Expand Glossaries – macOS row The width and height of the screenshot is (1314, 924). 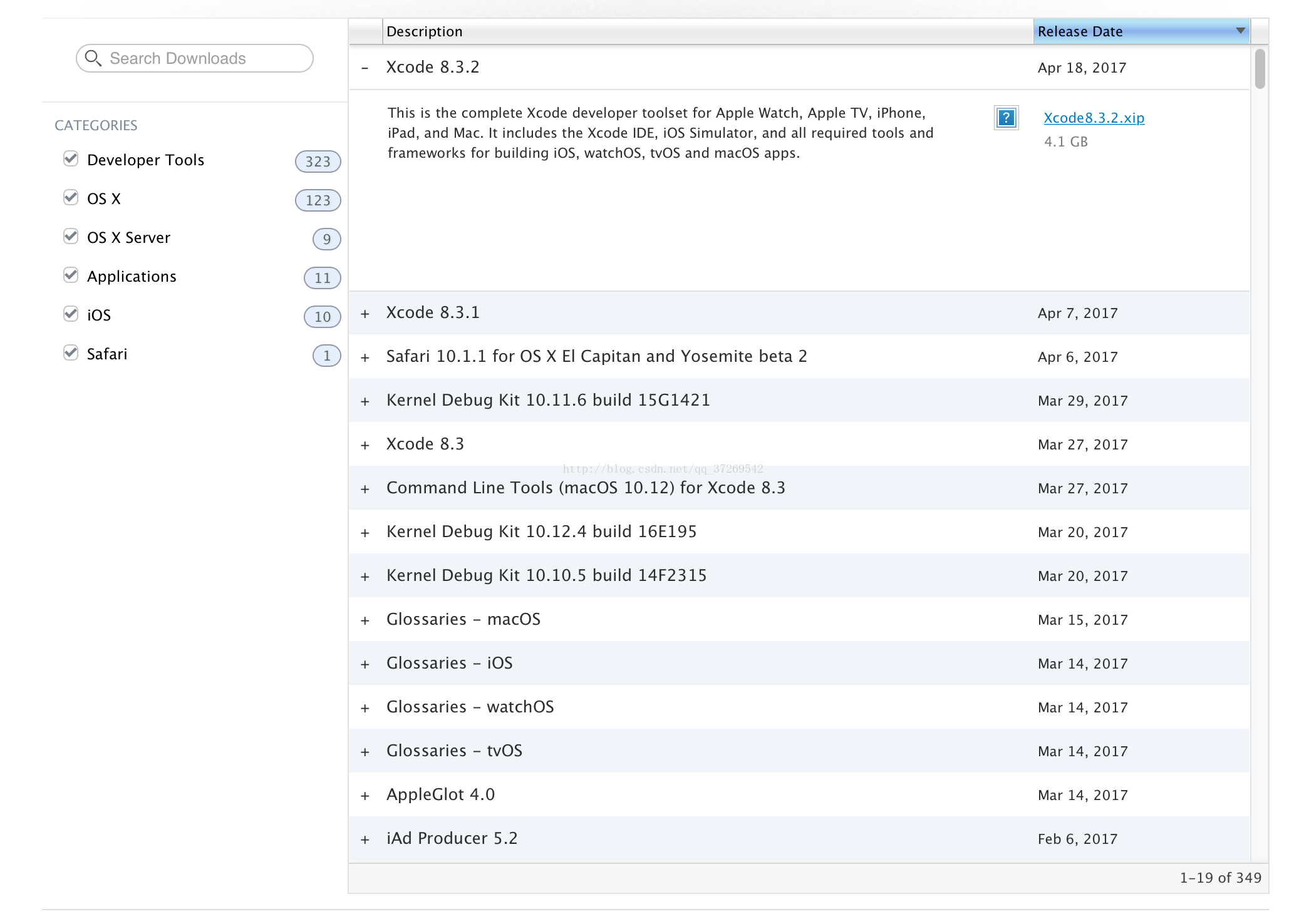click(365, 620)
